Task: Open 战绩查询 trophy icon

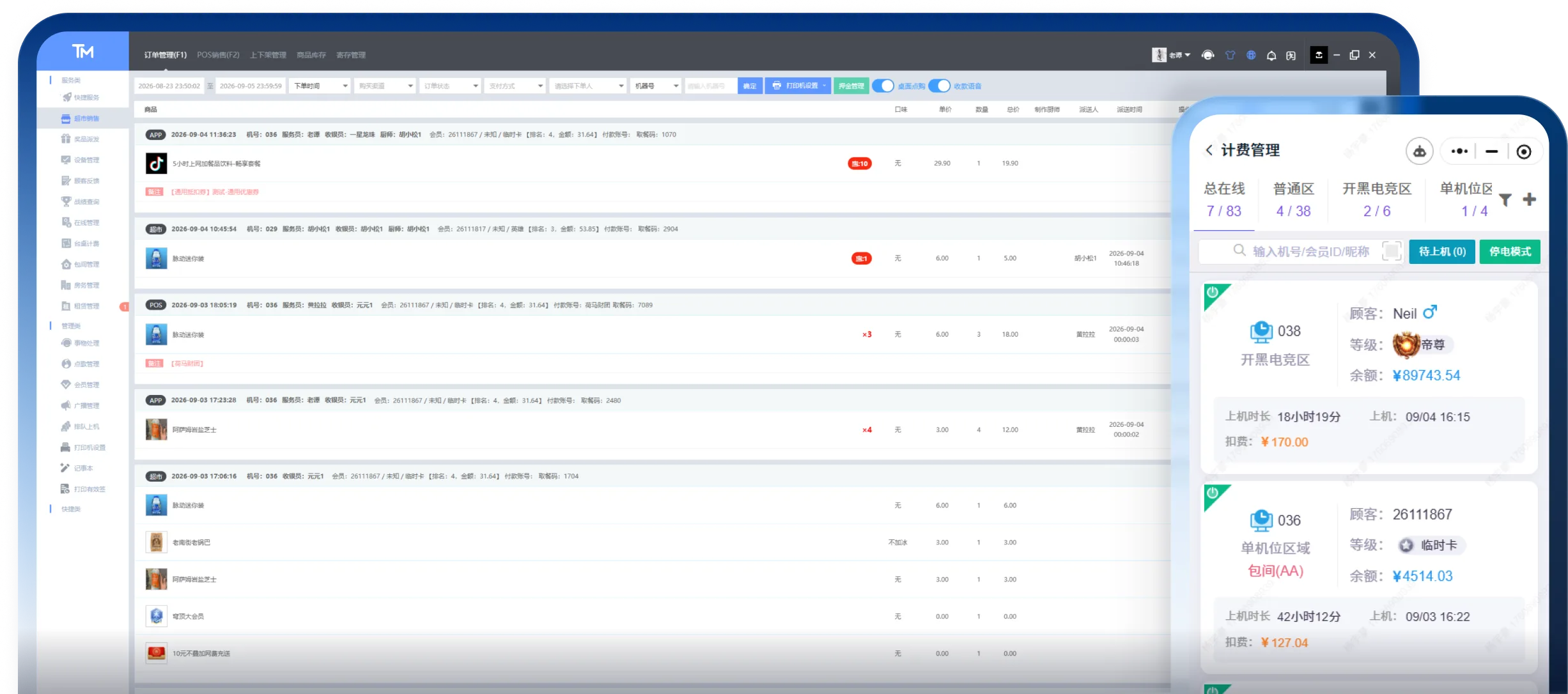Action: [66, 201]
